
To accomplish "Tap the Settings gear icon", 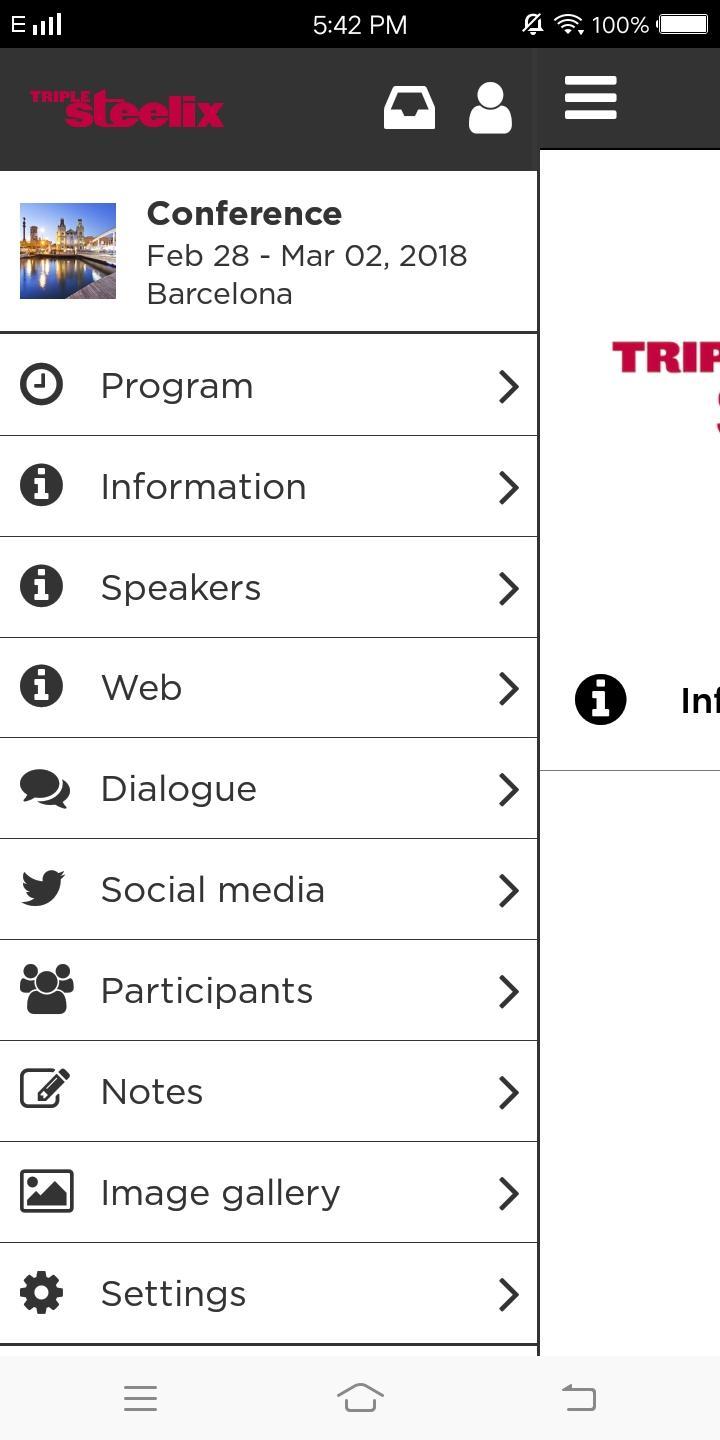I will (42, 1293).
